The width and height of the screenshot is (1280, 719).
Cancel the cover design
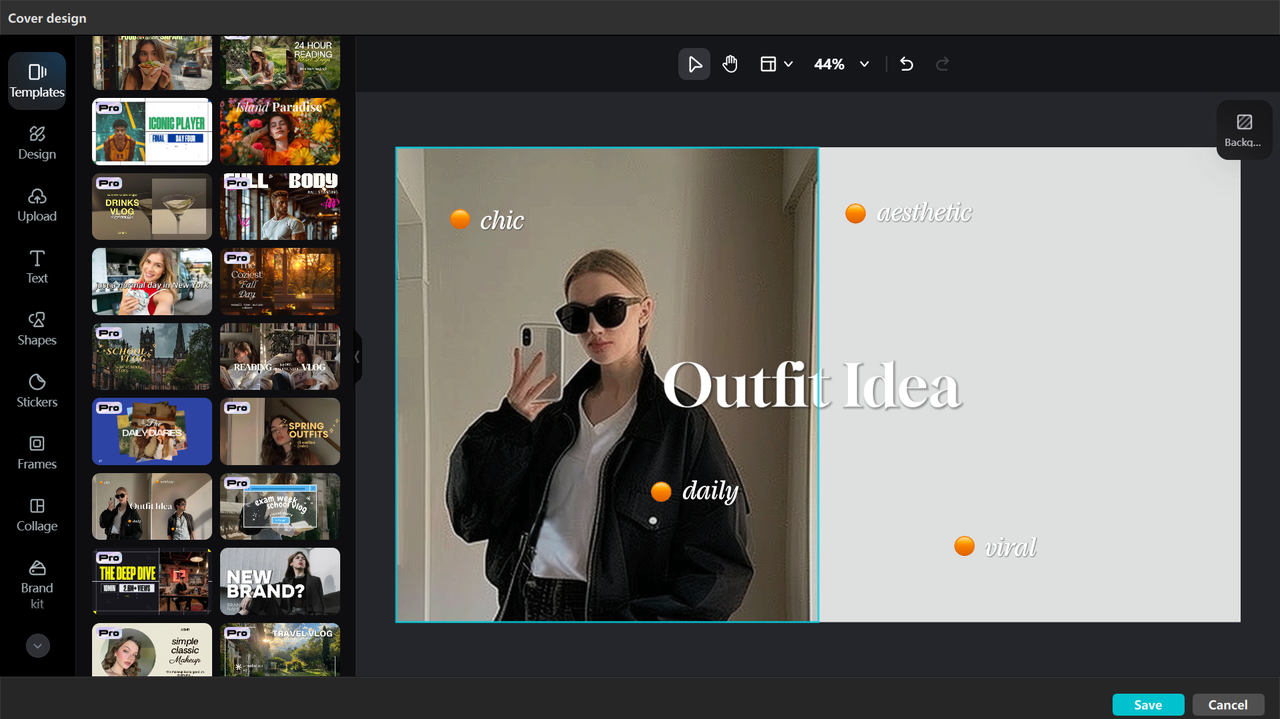1228,705
